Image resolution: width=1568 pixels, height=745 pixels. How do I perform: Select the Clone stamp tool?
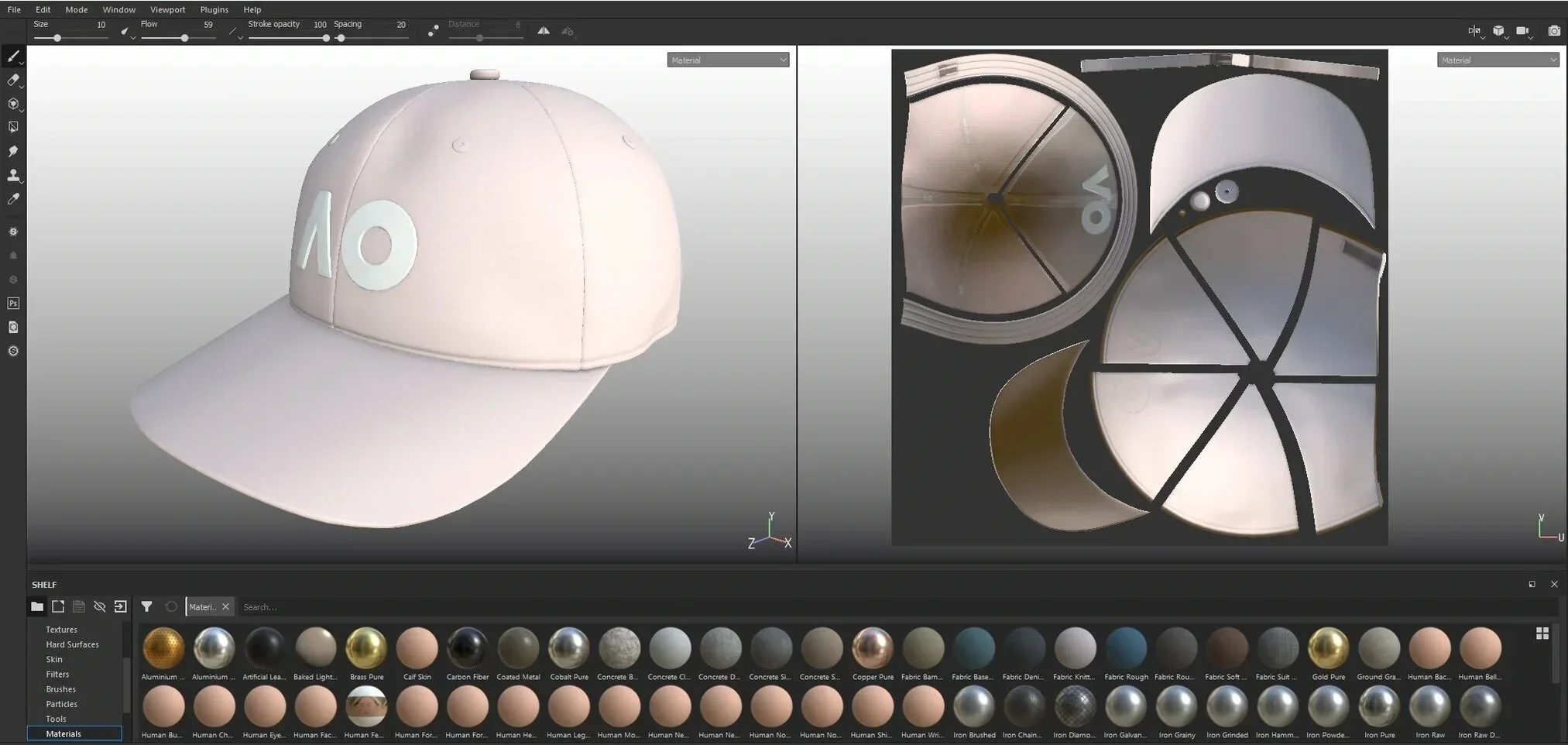click(13, 176)
